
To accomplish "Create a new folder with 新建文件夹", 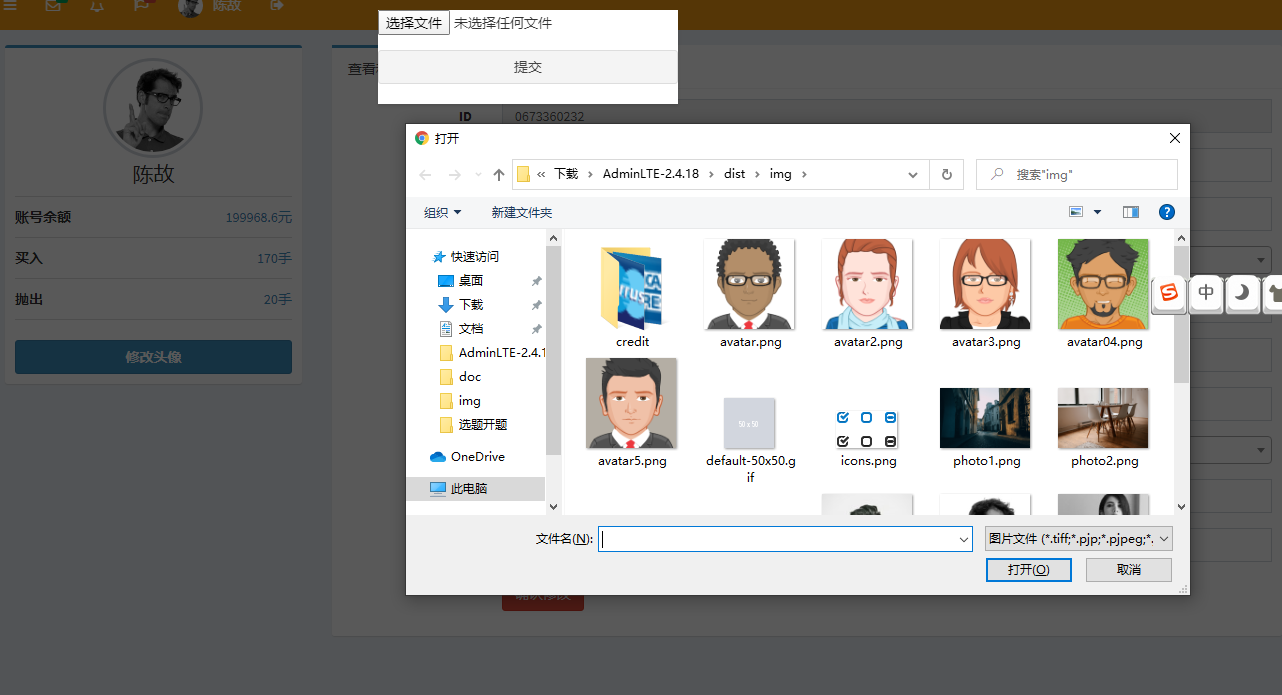I will coord(521,212).
